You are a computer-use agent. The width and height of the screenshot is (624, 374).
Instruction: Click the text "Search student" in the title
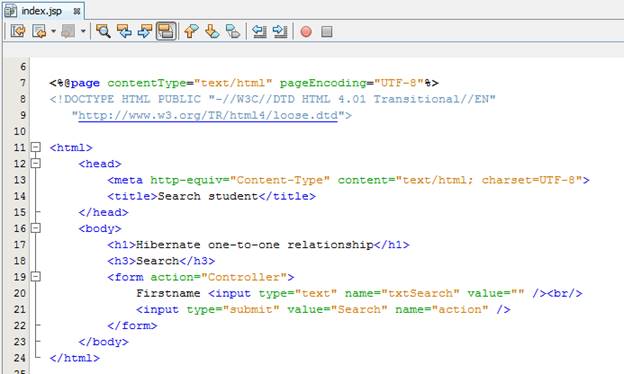pos(208,196)
